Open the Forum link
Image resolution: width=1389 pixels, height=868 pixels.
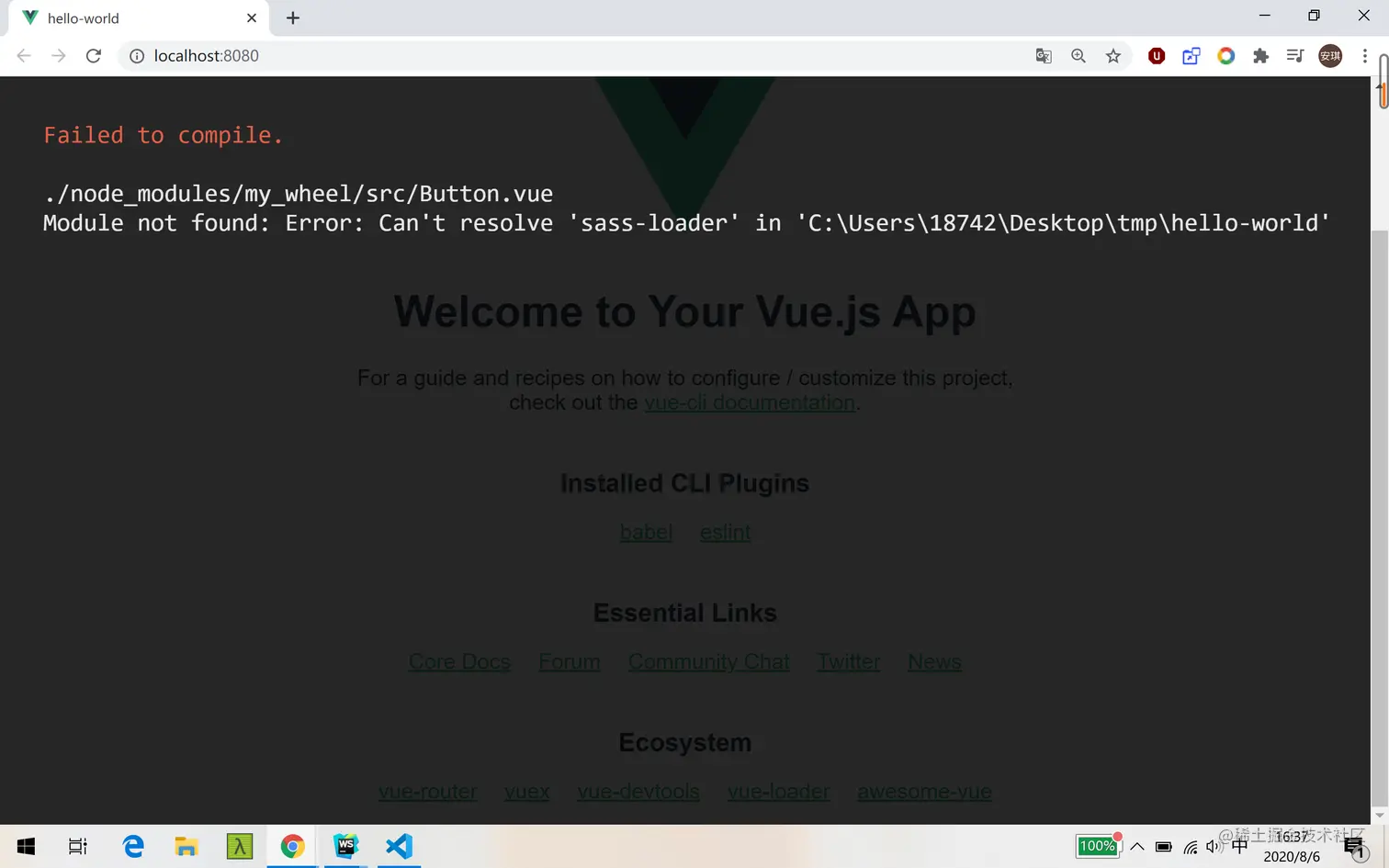(x=570, y=662)
